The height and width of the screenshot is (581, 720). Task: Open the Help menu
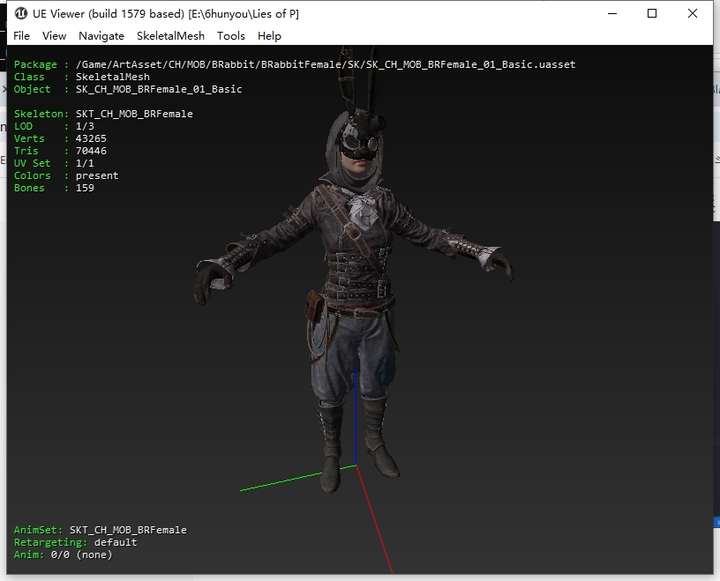pos(269,36)
